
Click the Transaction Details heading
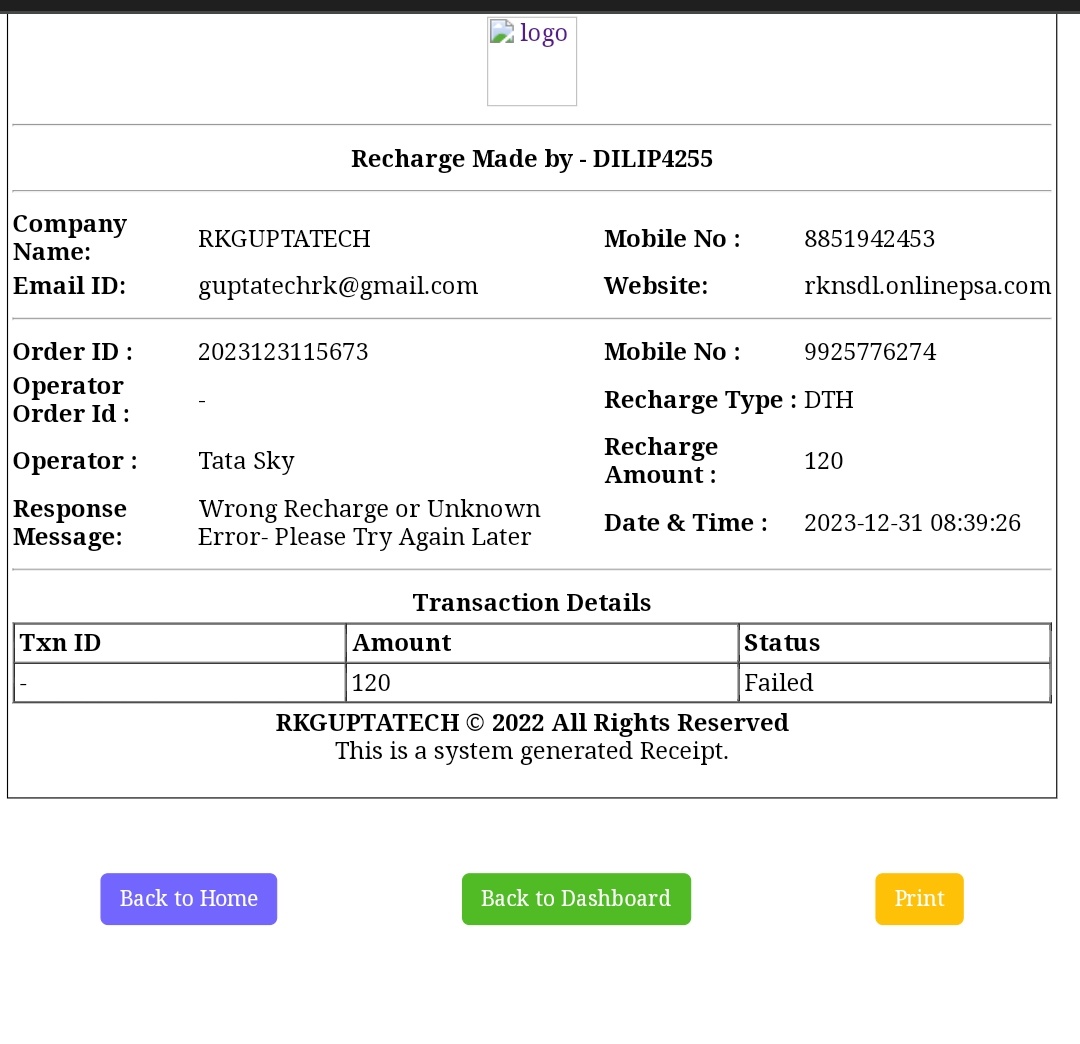(531, 603)
